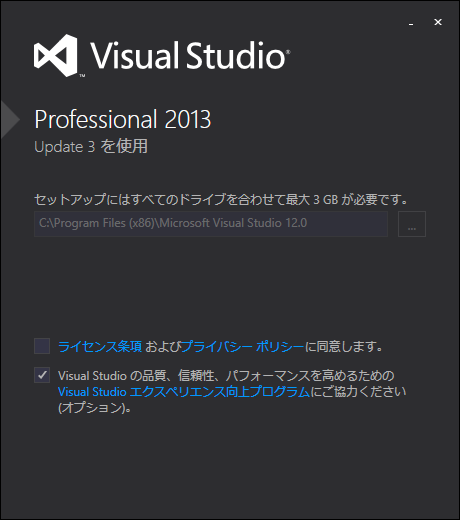Click the installation path input field
The width and height of the screenshot is (460, 520).
211,224
